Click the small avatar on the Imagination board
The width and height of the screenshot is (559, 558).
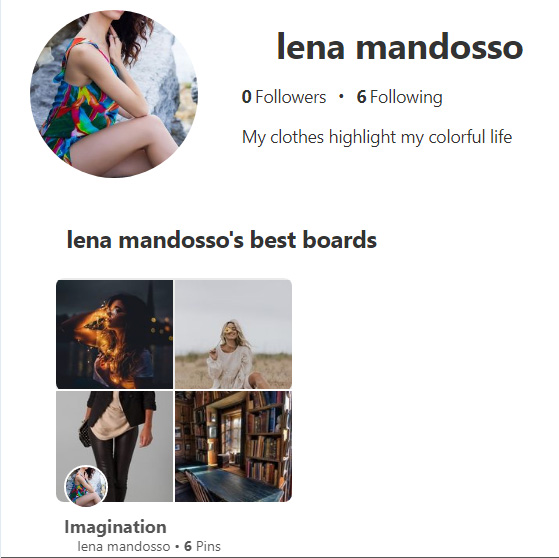point(86,486)
